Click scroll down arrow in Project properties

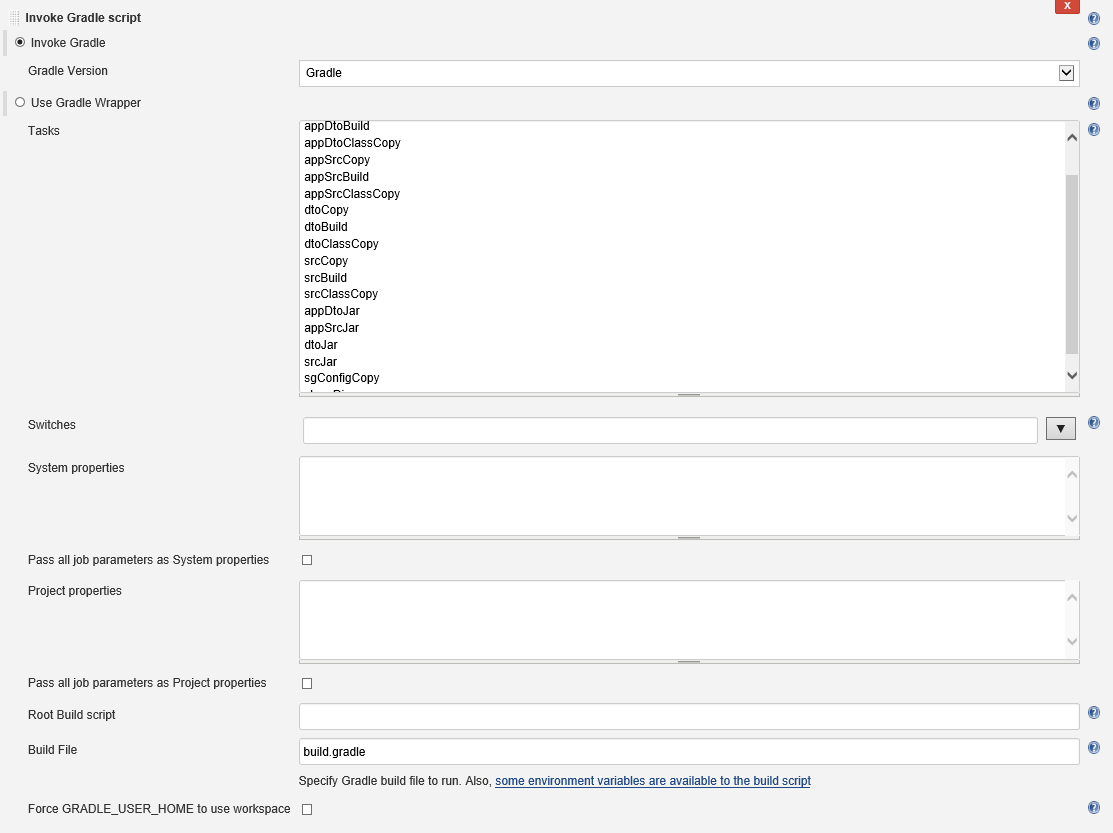point(1072,641)
